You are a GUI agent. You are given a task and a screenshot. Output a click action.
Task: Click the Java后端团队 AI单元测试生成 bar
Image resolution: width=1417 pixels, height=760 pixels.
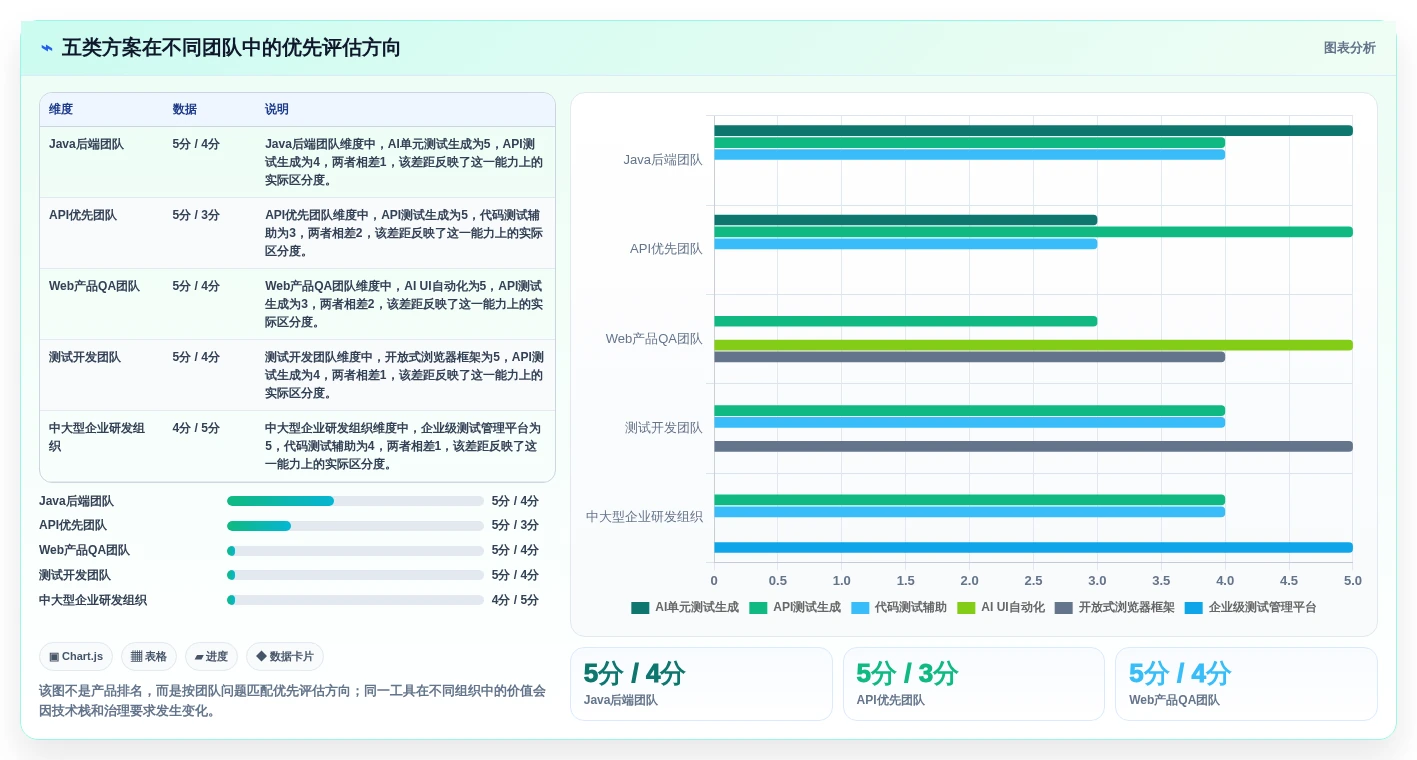[x=1033, y=130]
